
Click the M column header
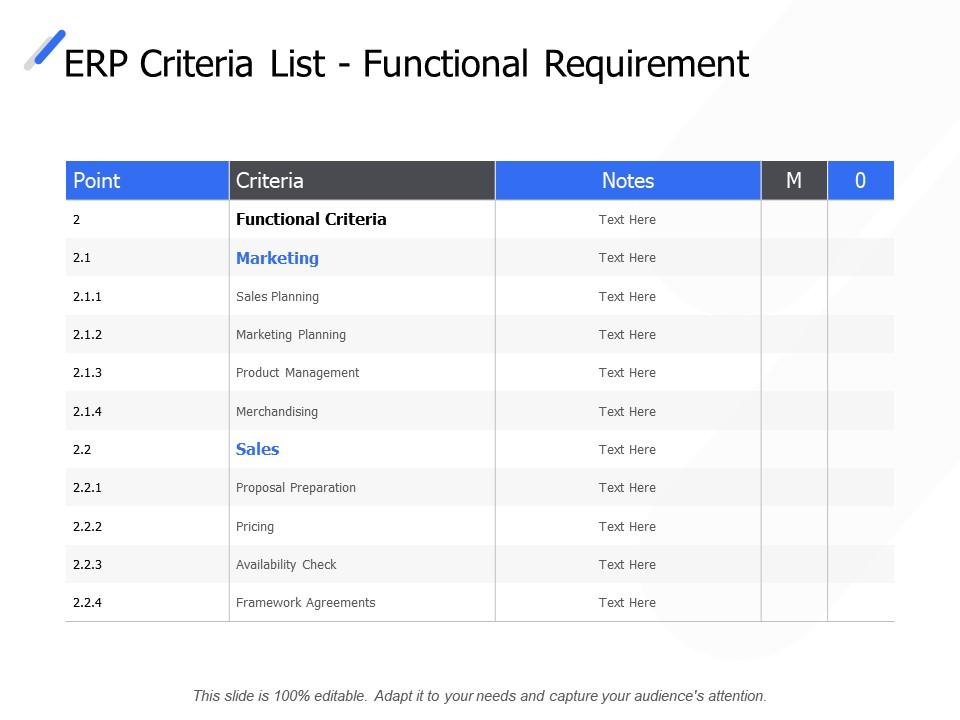[794, 181]
